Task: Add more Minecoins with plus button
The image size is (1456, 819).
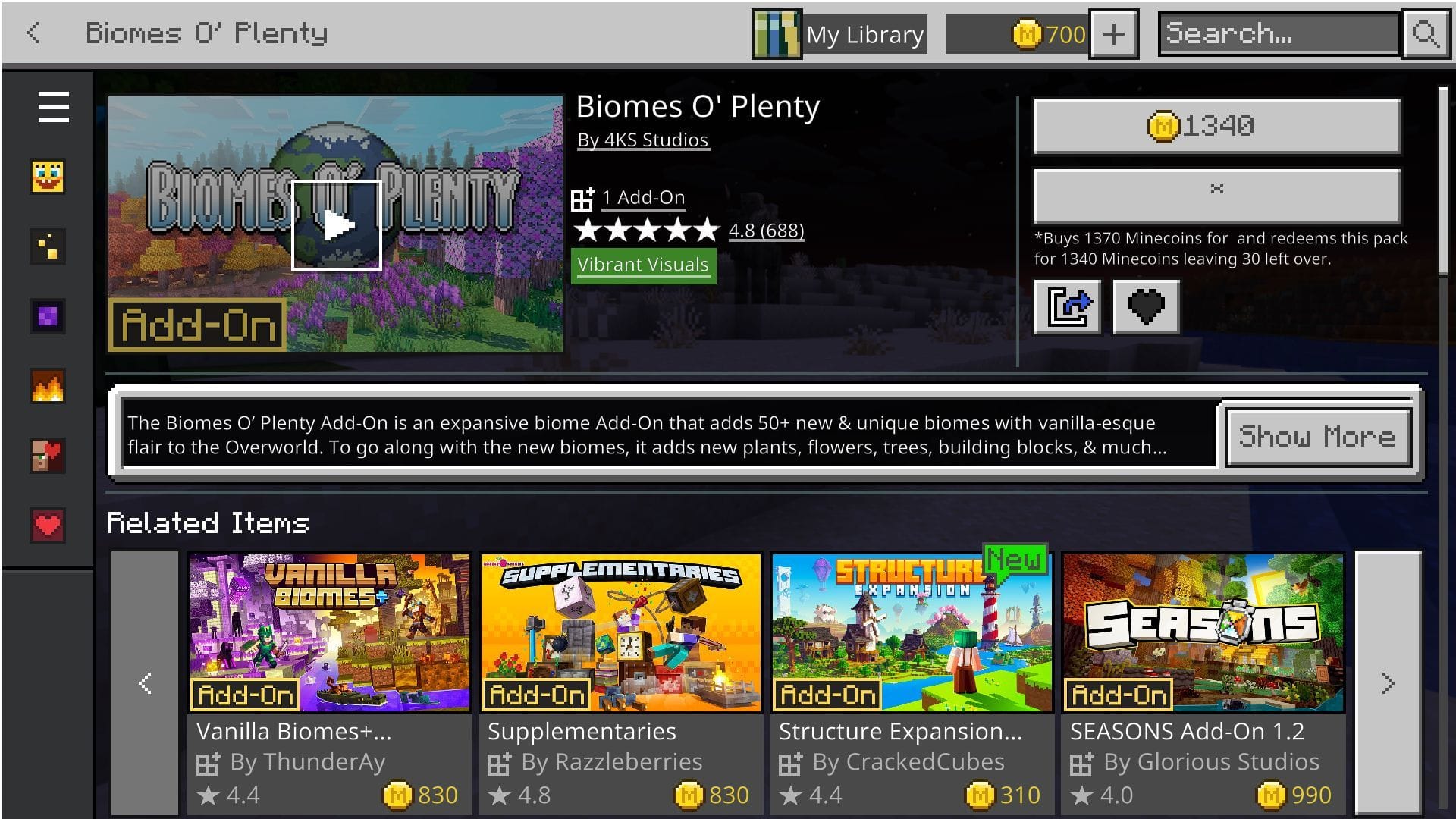Action: (x=1113, y=34)
